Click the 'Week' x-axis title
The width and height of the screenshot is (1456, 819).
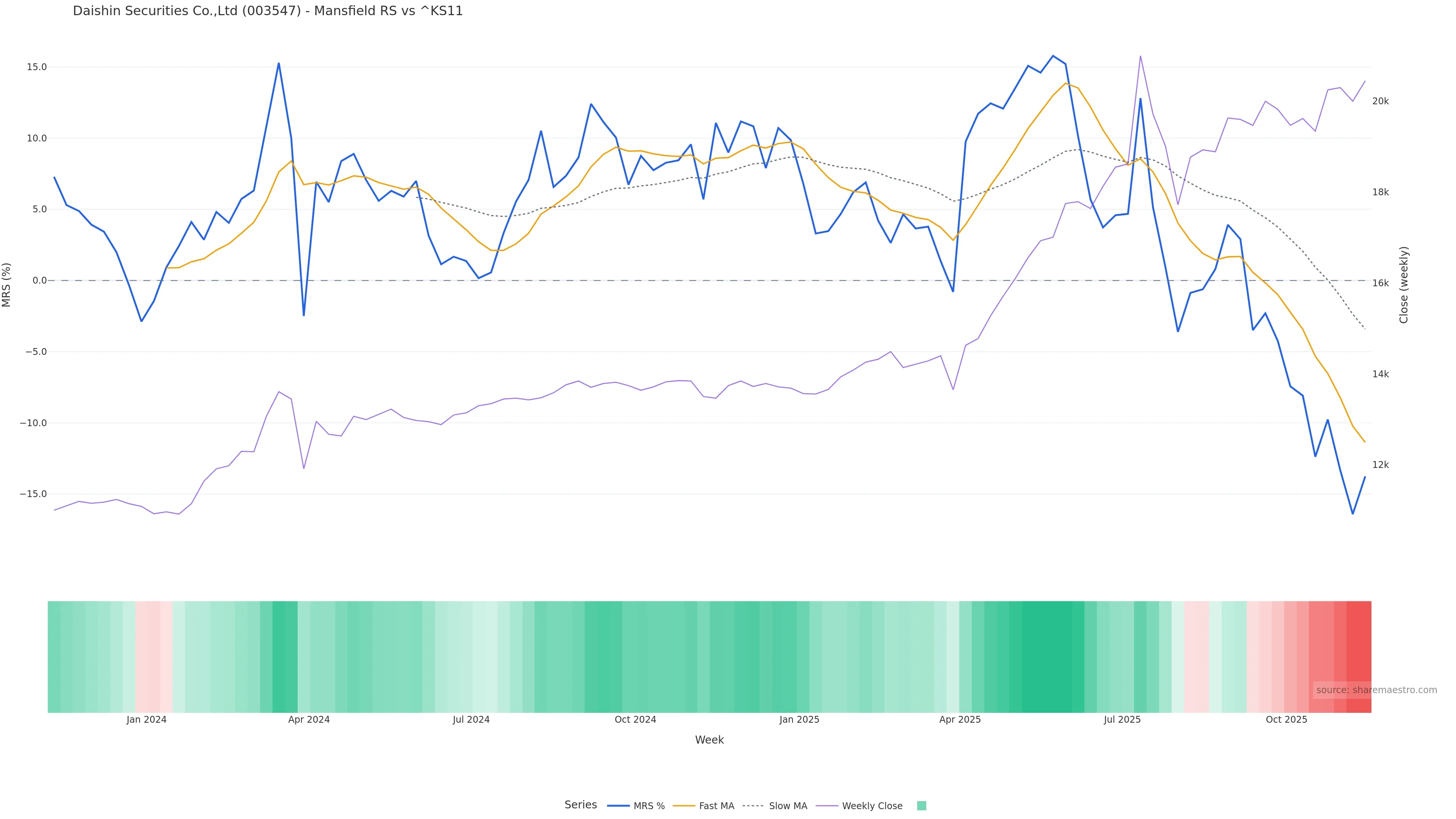(x=709, y=740)
